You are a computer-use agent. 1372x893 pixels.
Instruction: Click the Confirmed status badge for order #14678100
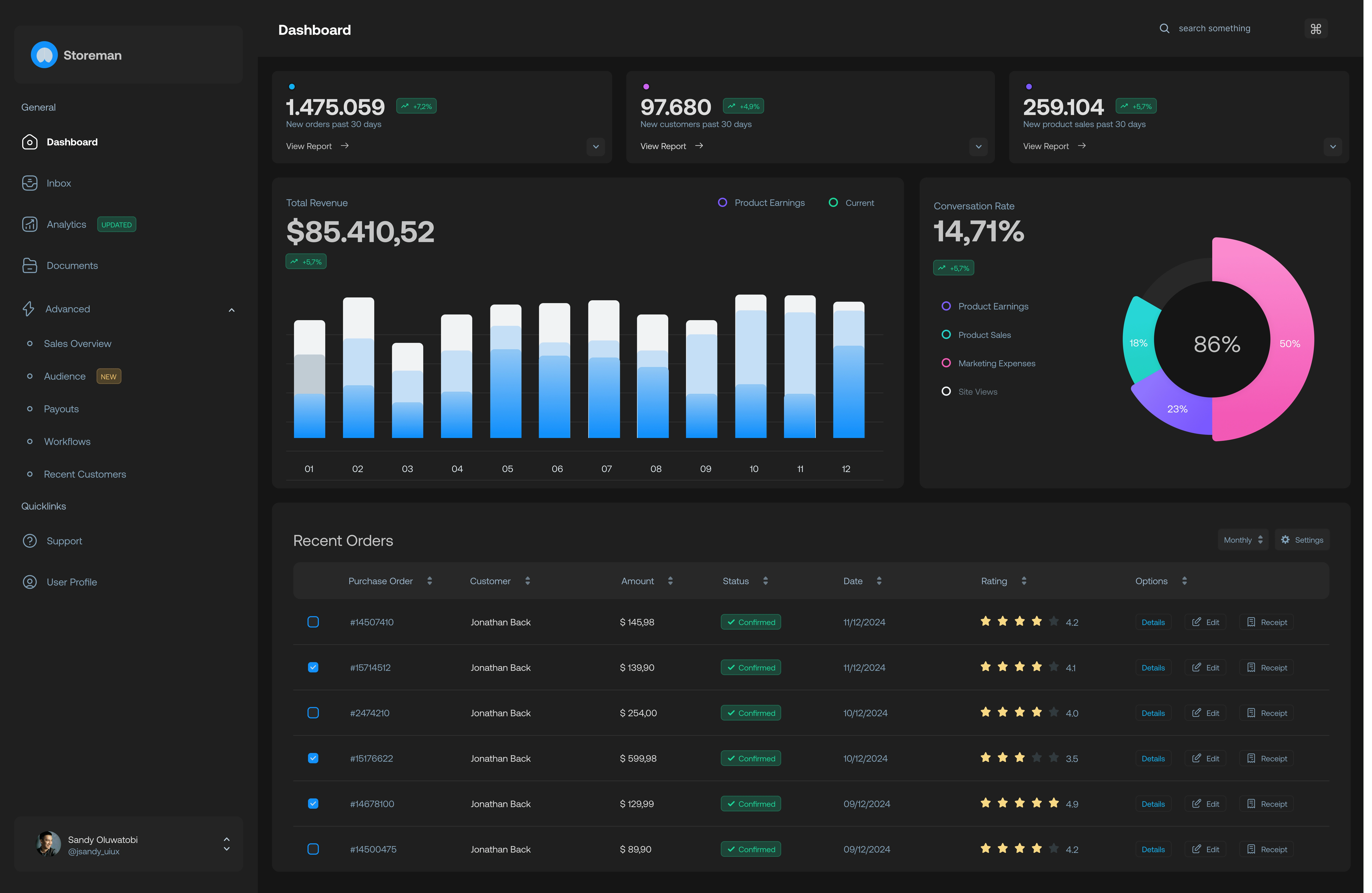751,804
